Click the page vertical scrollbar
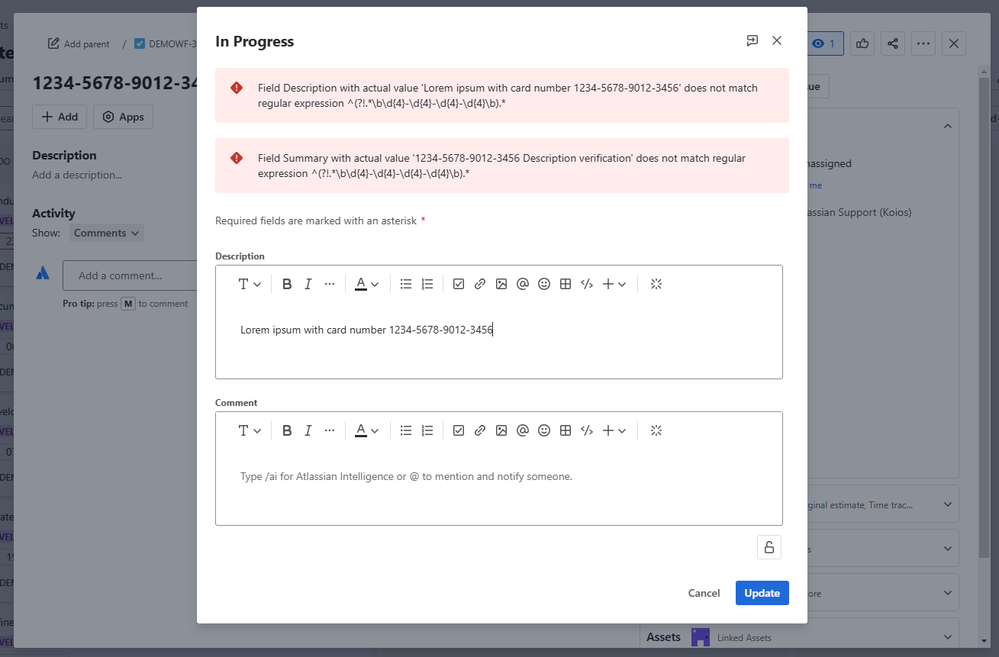 pos(985,319)
